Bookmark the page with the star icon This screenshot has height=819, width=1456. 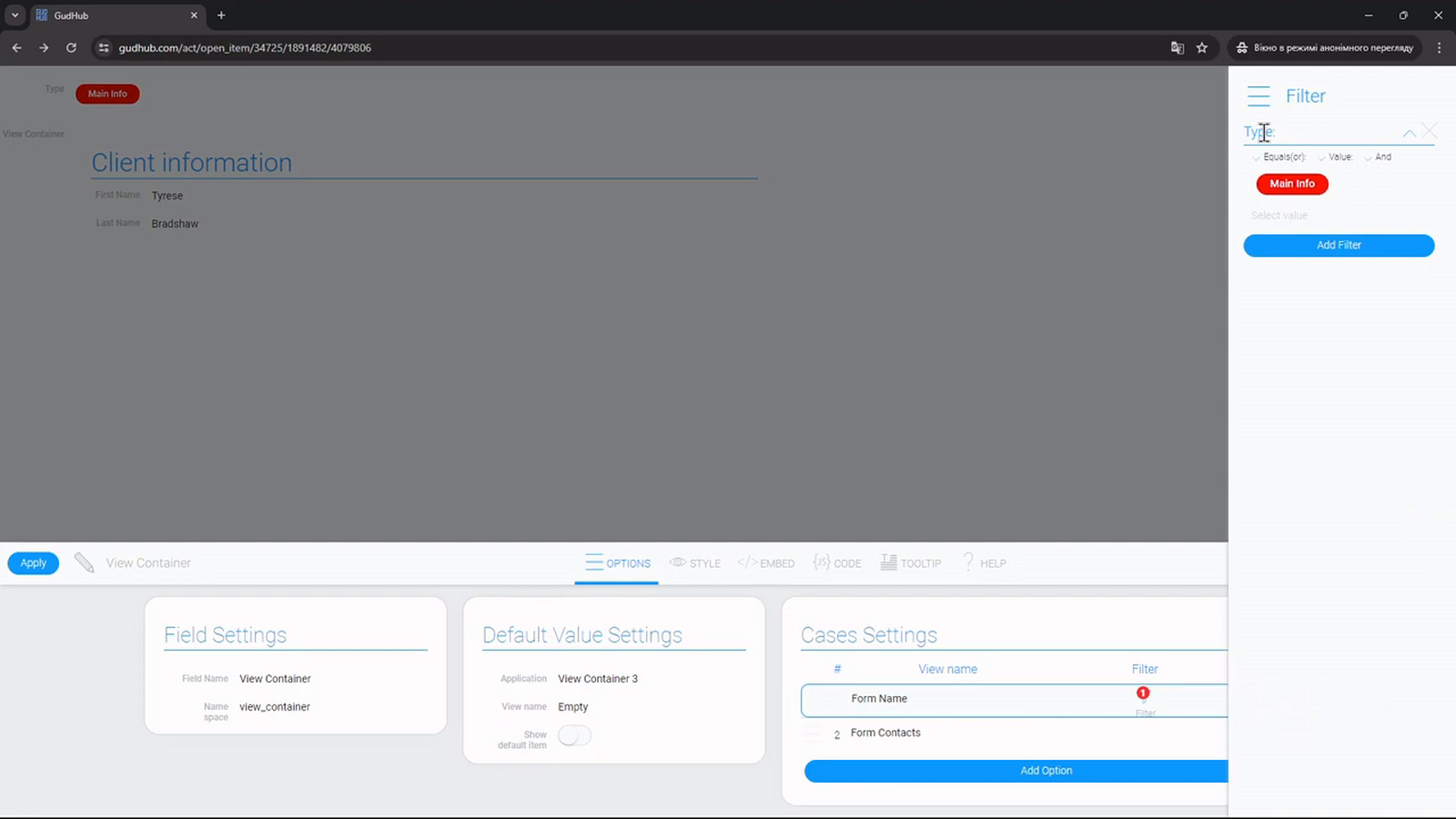point(1202,48)
